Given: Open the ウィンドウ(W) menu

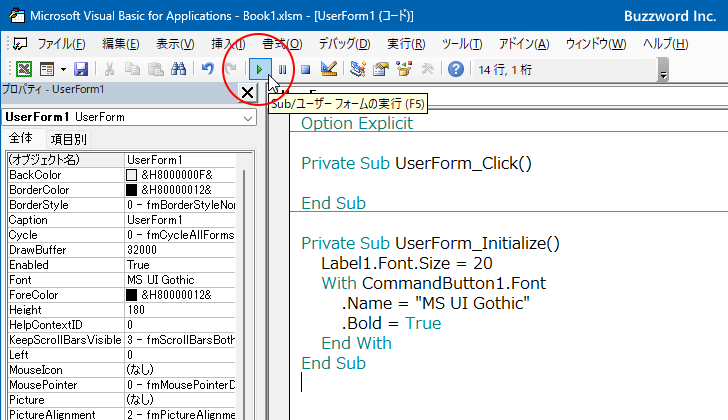Looking at the screenshot, I should point(596,44).
